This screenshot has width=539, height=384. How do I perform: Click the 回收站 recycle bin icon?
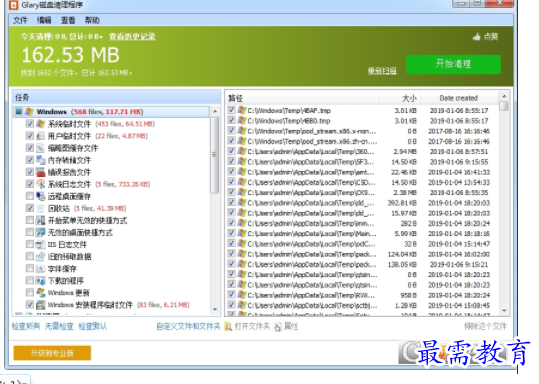[x=41, y=208]
